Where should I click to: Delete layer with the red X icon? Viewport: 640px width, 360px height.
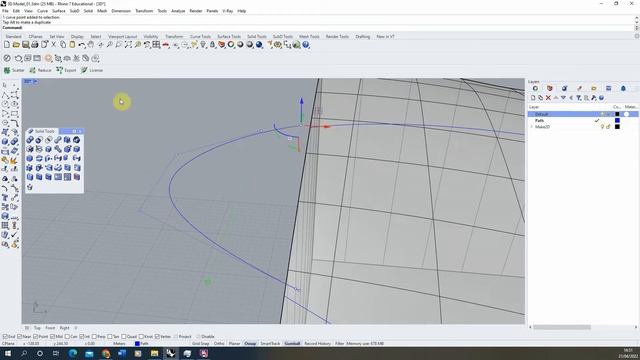(x=548, y=98)
